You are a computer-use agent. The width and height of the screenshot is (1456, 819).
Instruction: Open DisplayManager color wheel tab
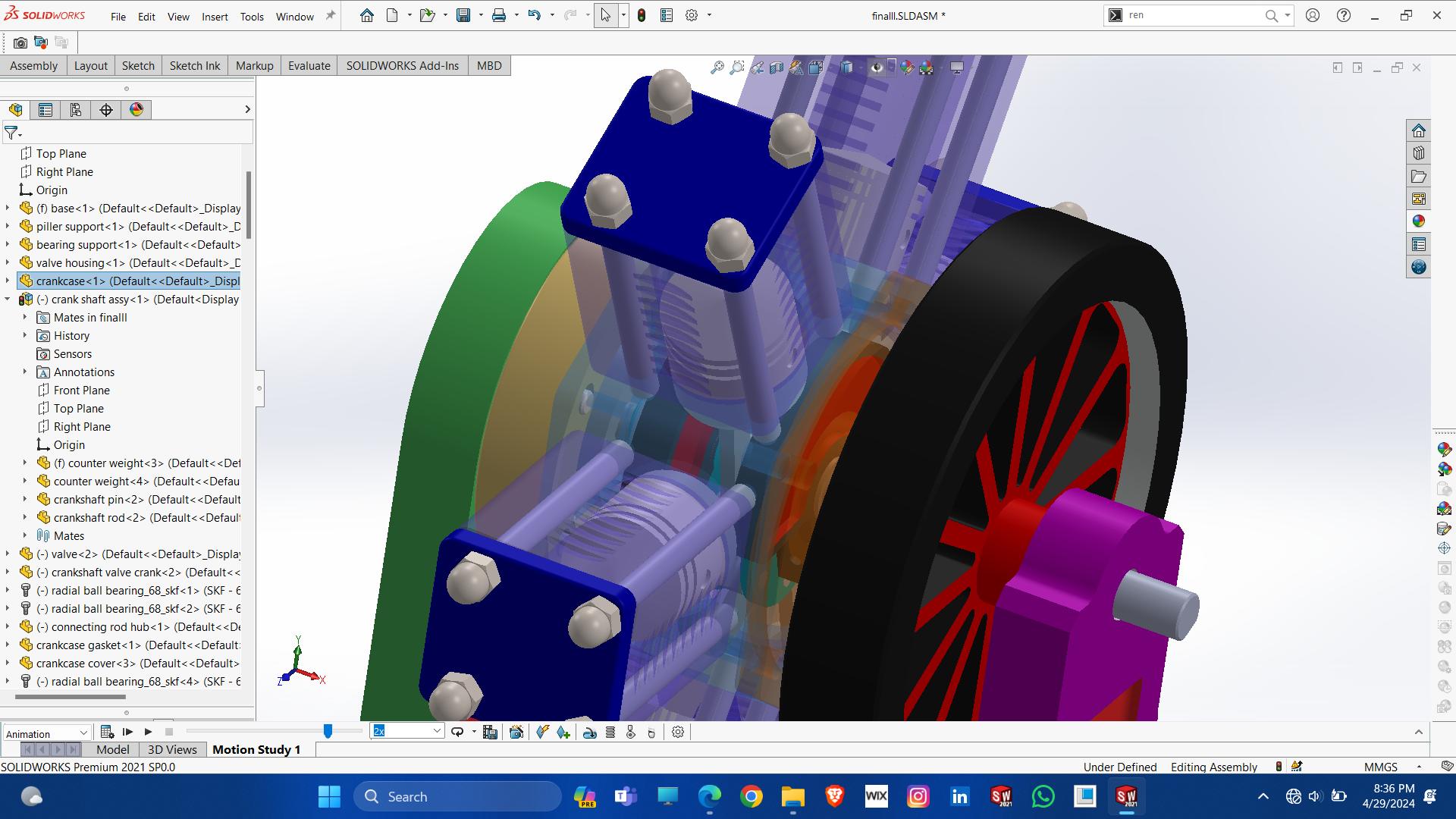click(136, 110)
